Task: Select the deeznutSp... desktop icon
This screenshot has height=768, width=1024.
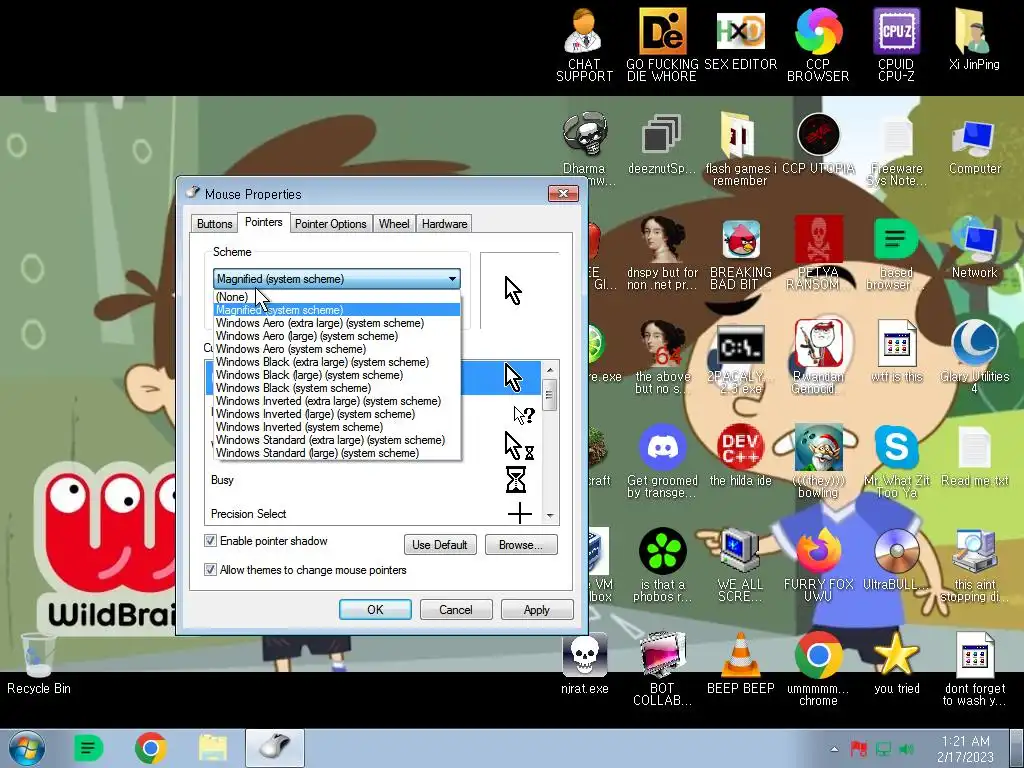Action: pos(662,144)
